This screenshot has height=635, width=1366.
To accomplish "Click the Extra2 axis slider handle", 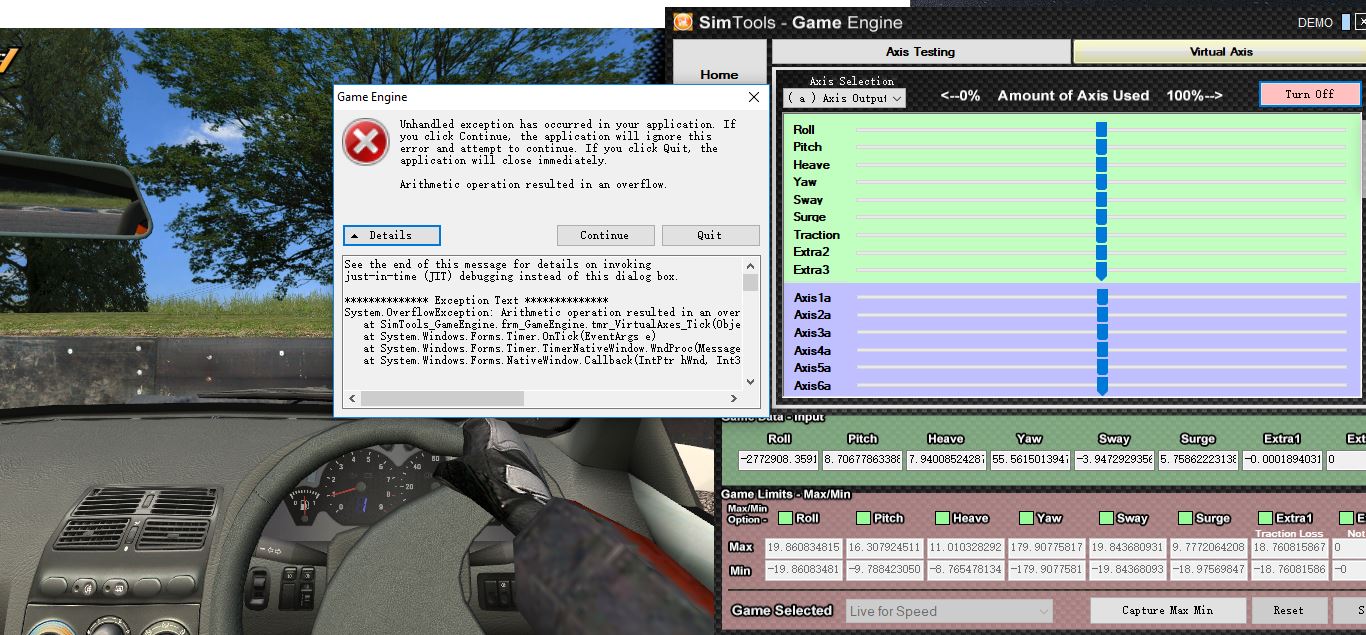I will click(x=1101, y=252).
